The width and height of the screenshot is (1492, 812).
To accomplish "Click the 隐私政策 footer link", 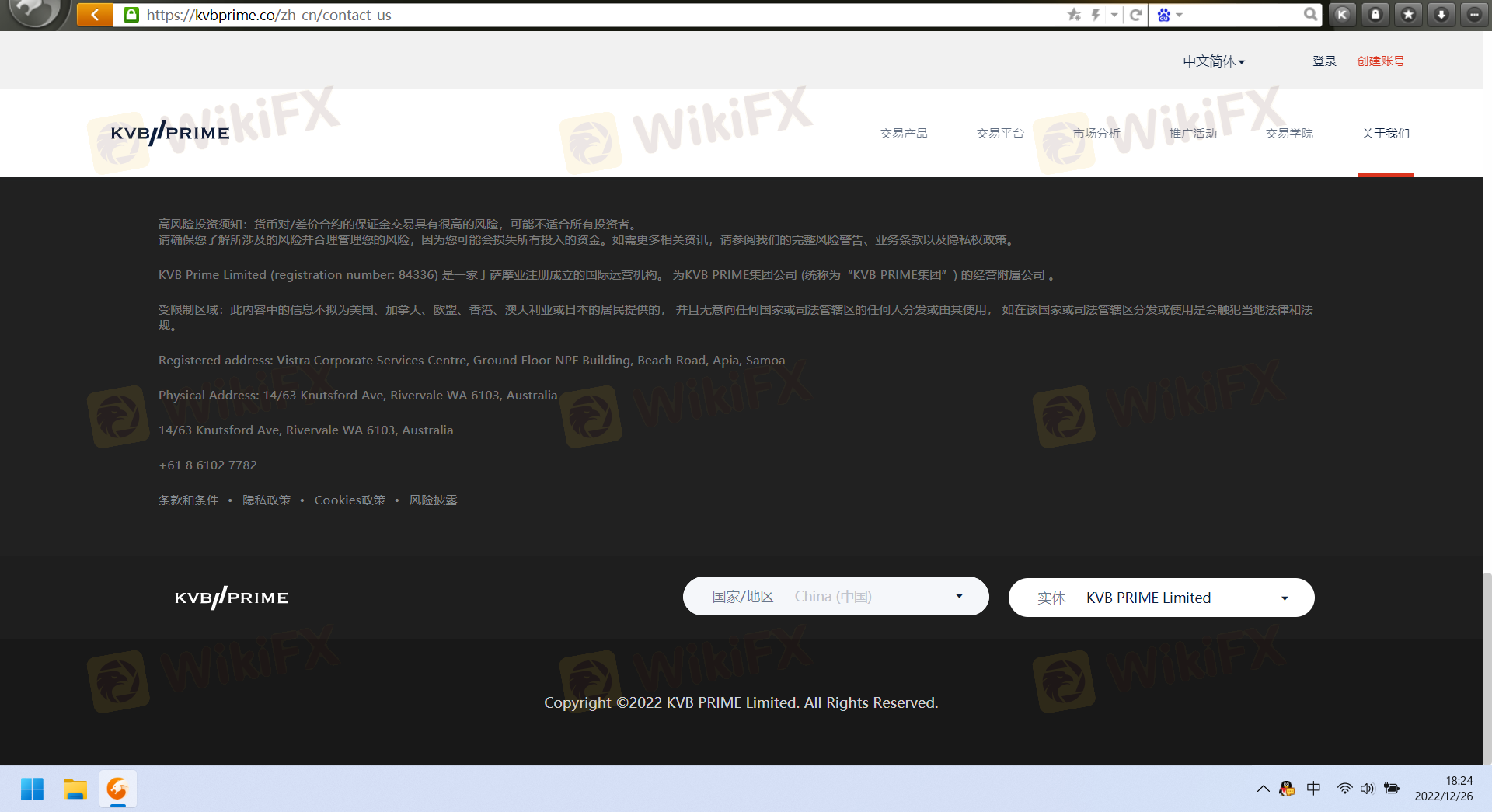I will pos(266,500).
